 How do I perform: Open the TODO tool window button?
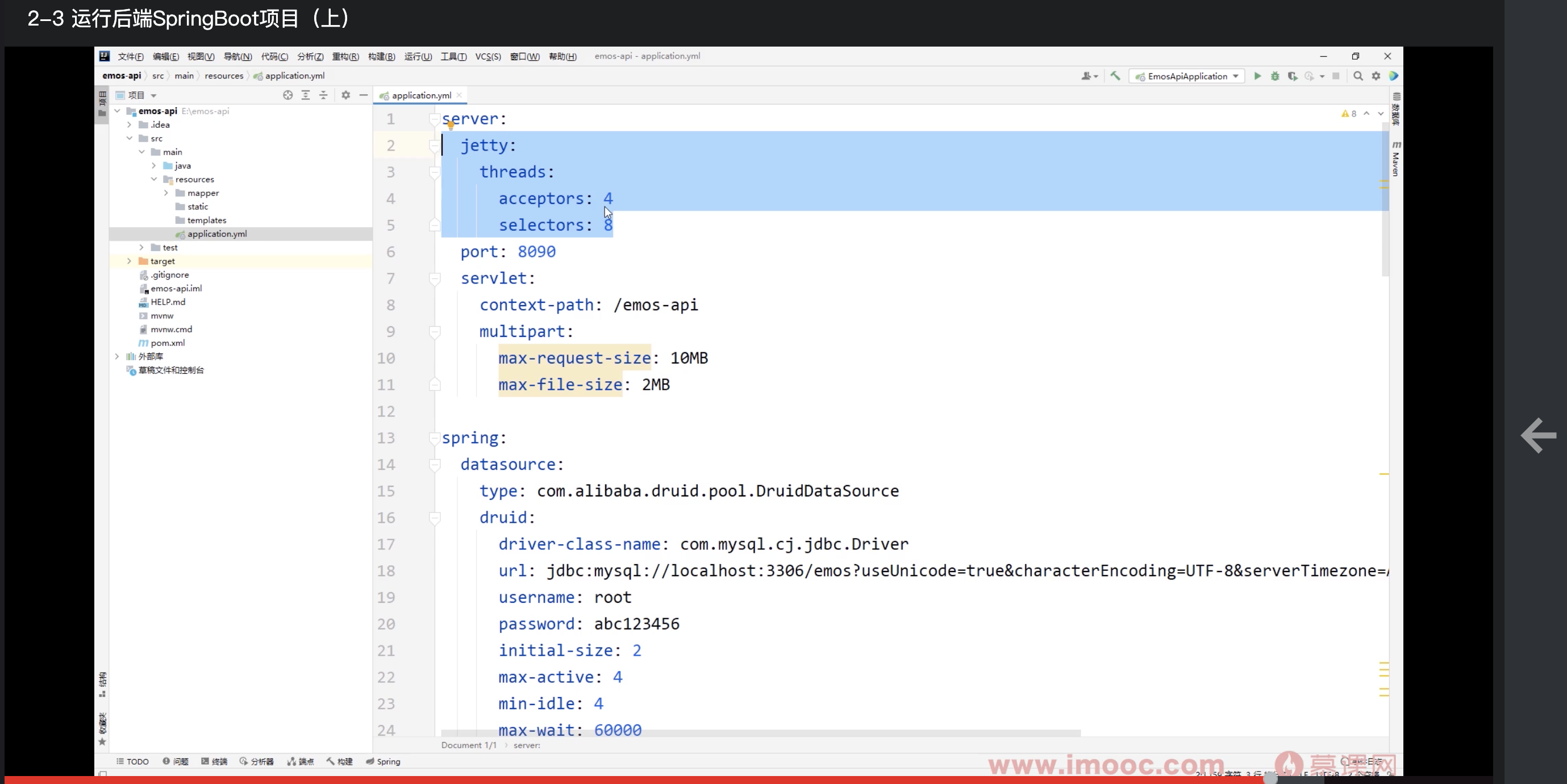click(132, 761)
